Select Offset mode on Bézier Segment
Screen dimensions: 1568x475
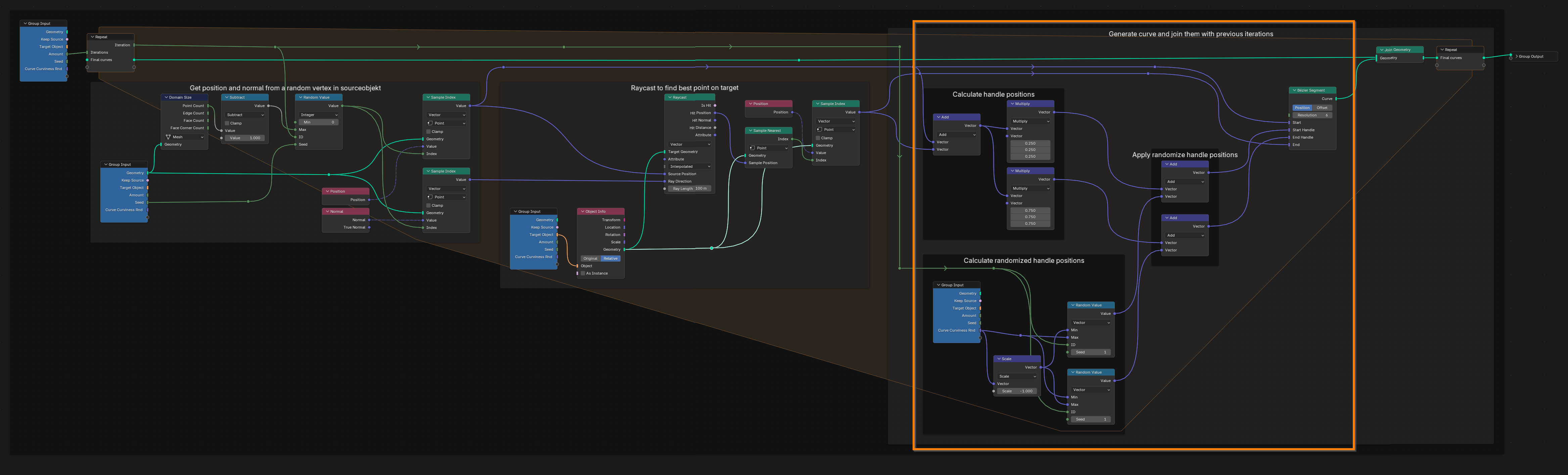click(1322, 108)
